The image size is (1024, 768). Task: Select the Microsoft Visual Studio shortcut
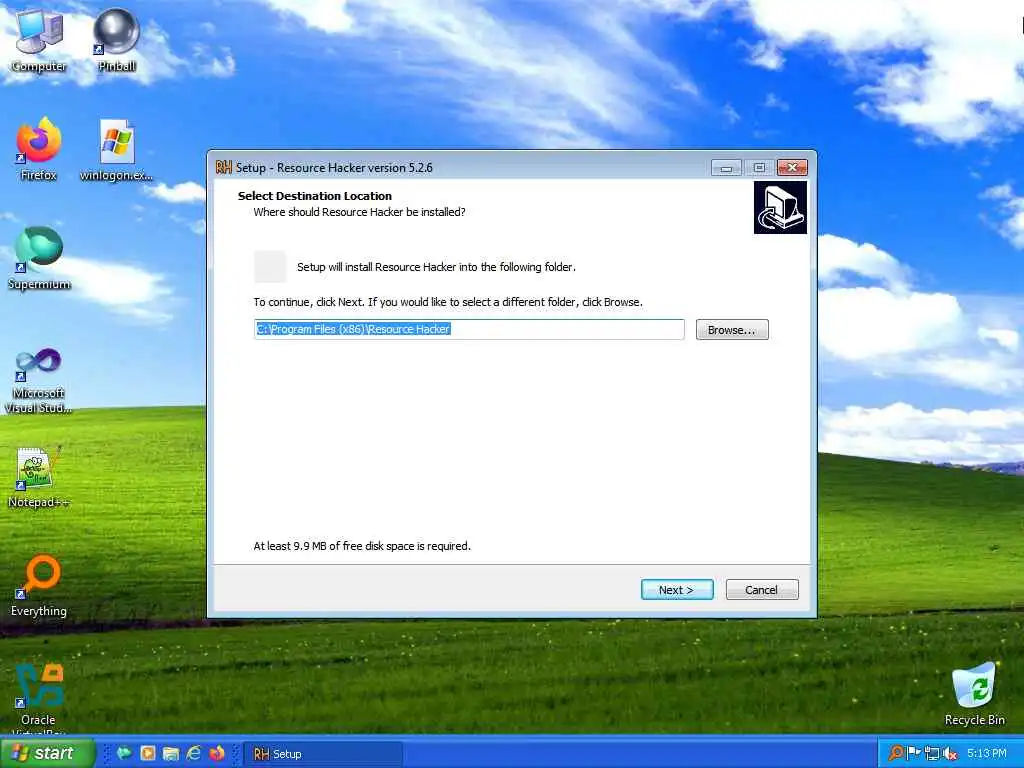[39, 381]
